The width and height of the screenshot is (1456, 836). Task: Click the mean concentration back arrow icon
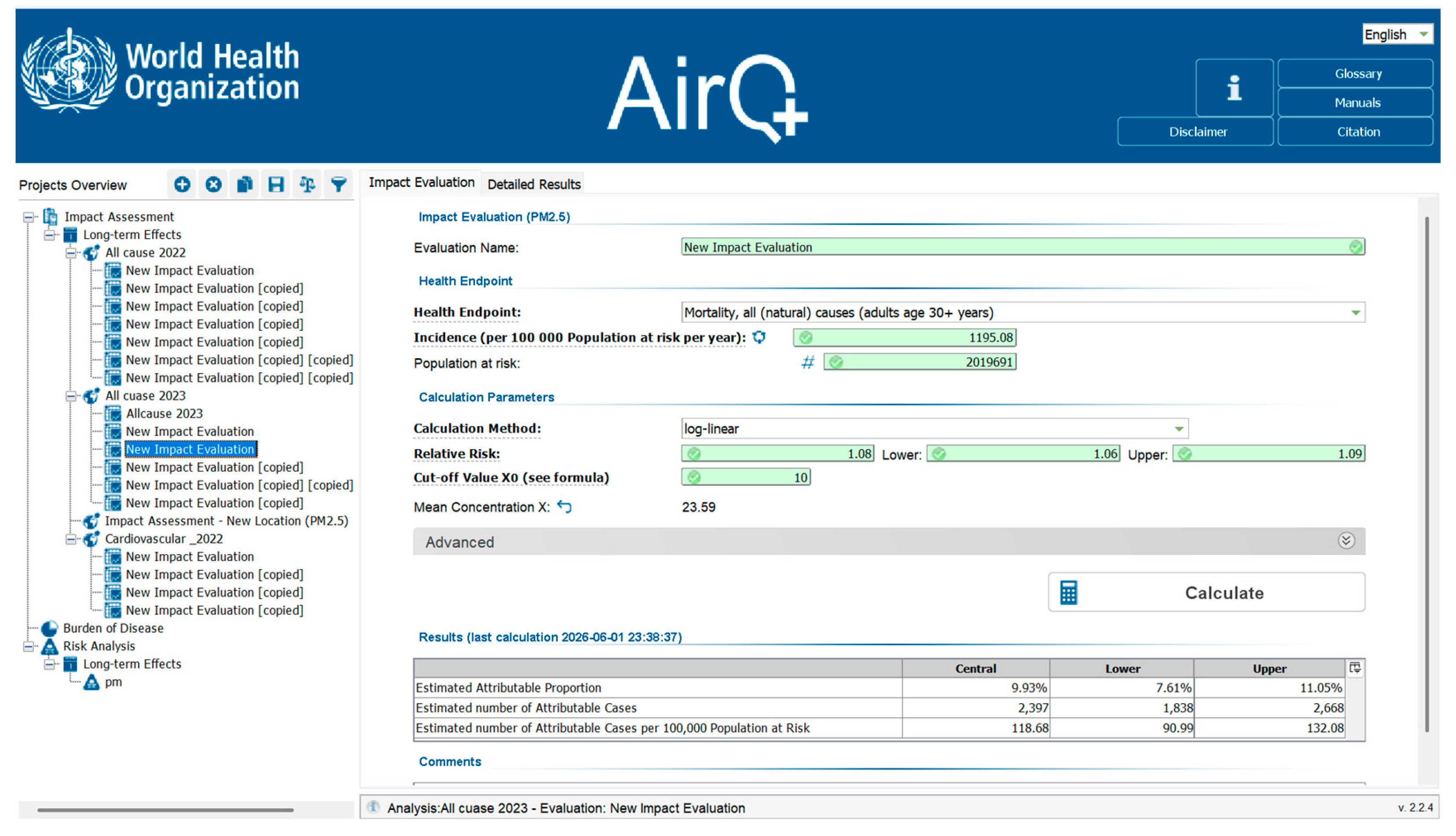click(x=565, y=506)
